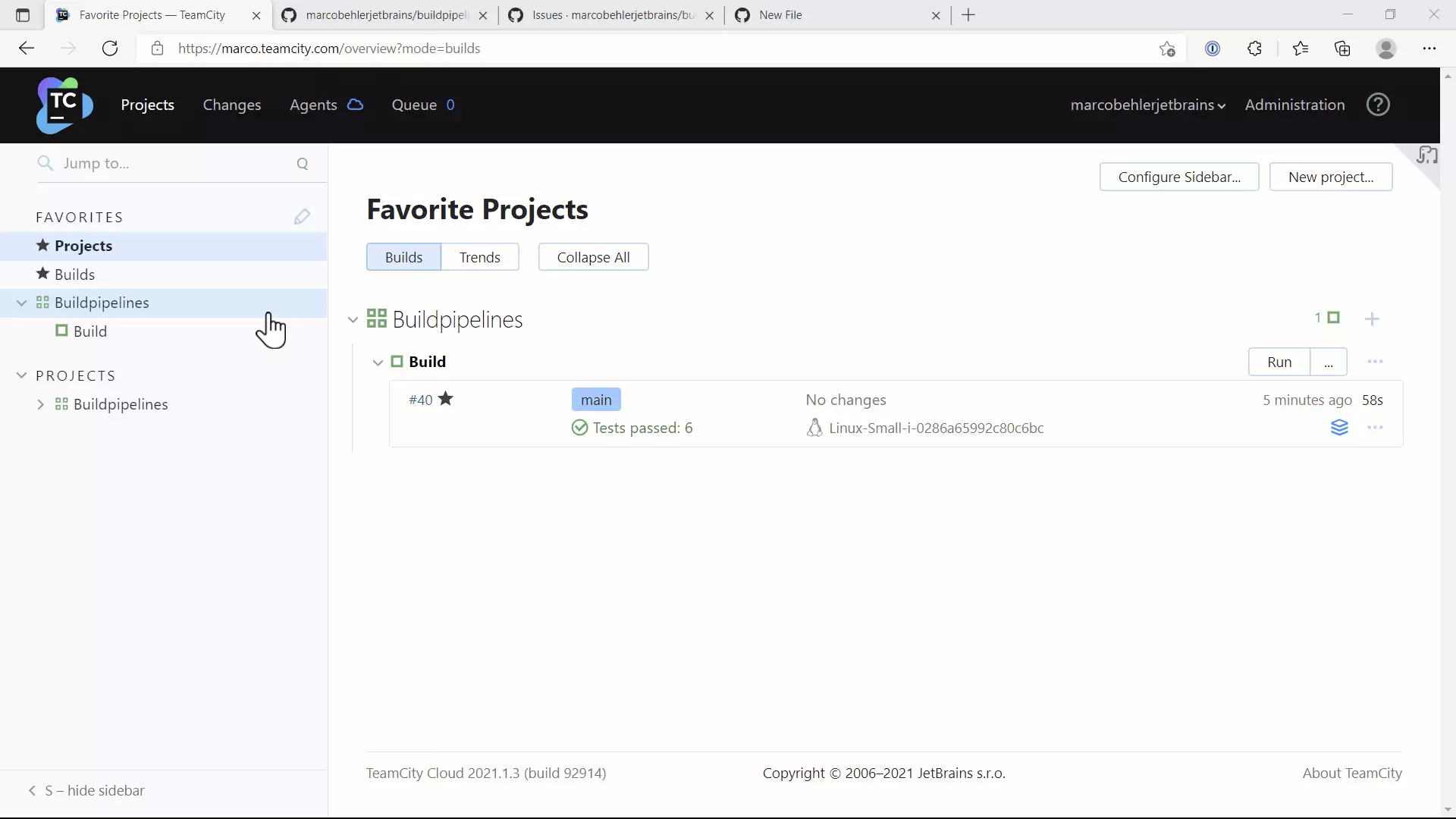This screenshot has height=819, width=1456.
Task: Click the cloud icon beside Agents
Action: 355,105
